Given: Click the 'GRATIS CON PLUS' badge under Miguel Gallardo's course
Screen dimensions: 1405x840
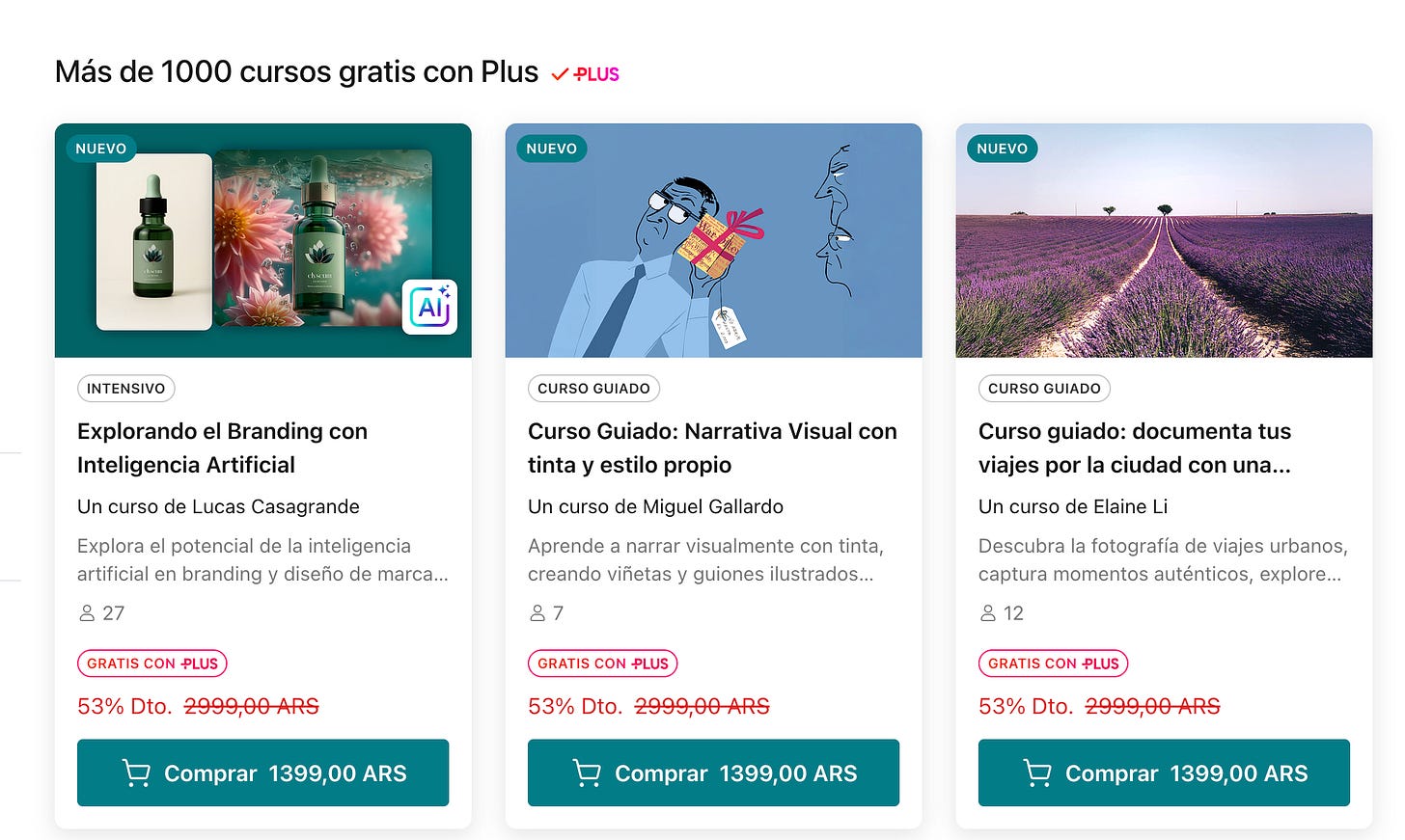Looking at the screenshot, I should (603, 664).
